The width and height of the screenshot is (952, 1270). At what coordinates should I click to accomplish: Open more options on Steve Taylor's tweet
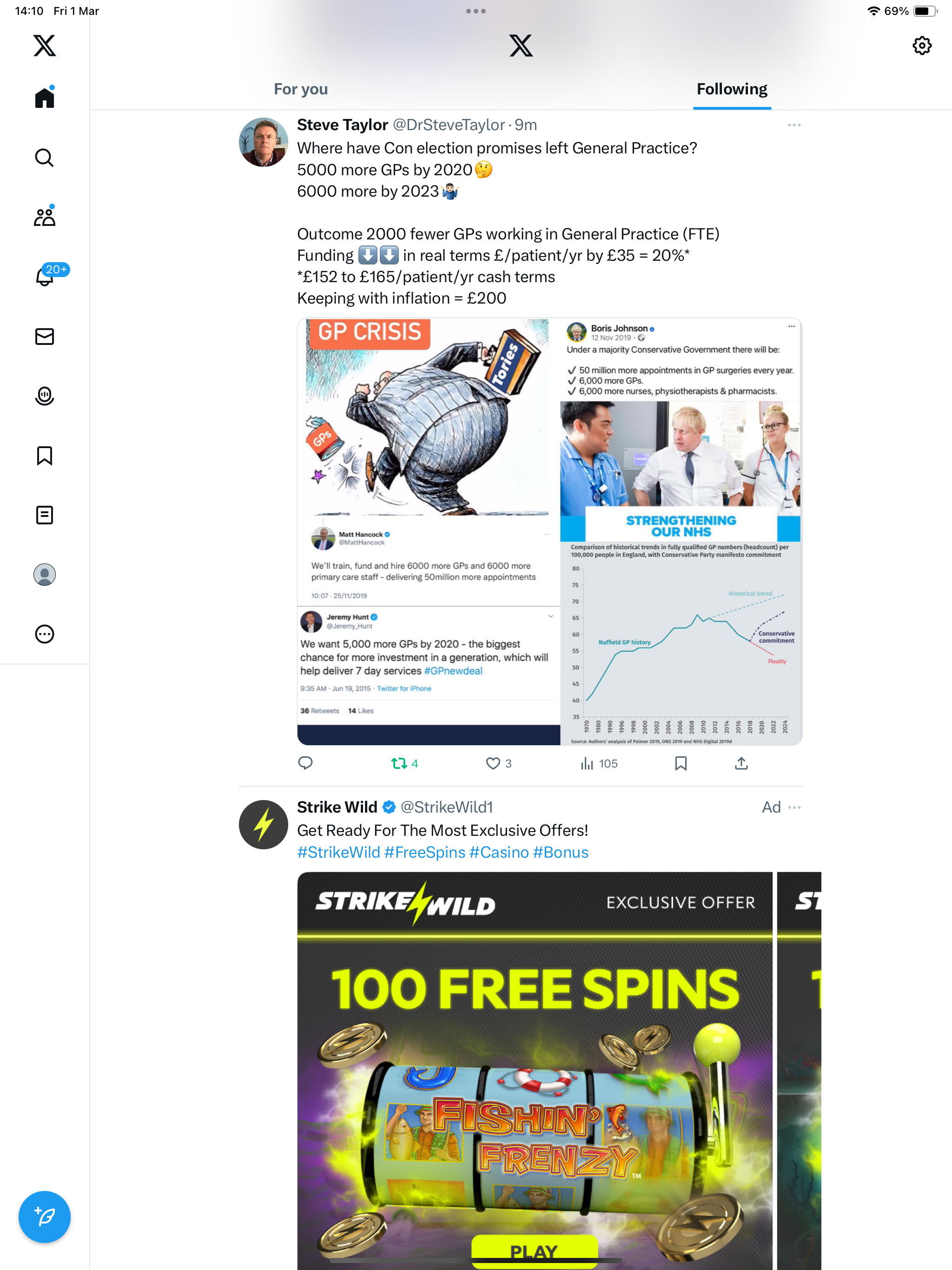point(794,125)
